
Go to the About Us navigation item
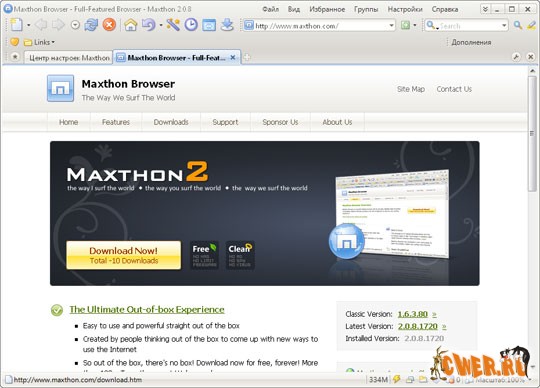[x=337, y=122]
